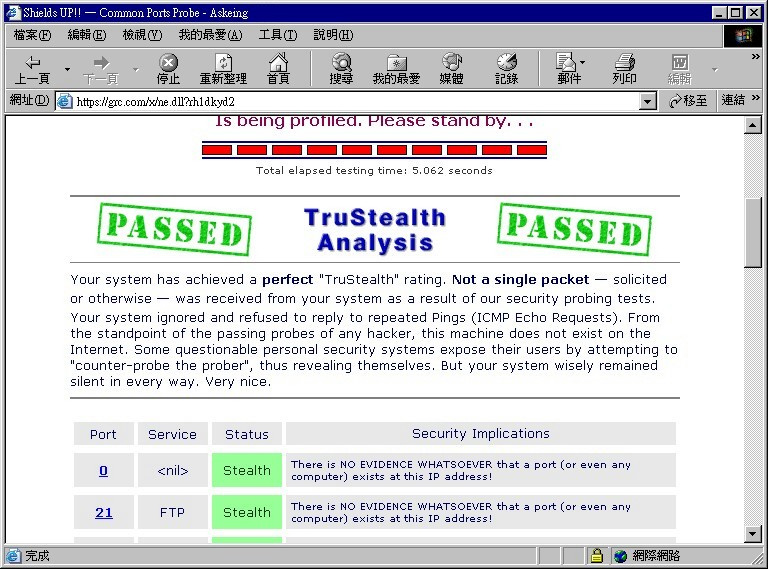Expand the Links bar chevron
This screenshot has width=768, height=569.
tap(755, 97)
